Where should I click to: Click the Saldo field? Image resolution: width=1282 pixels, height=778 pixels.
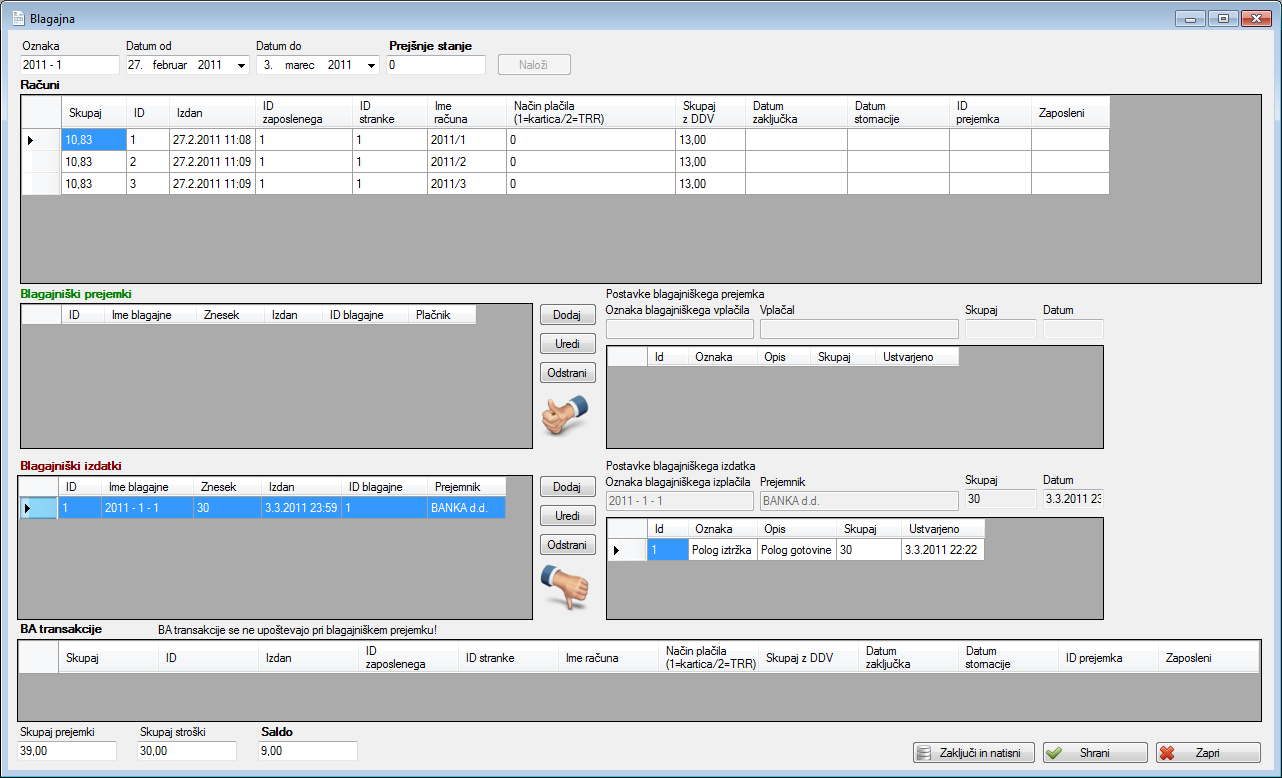[x=307, y=751]
